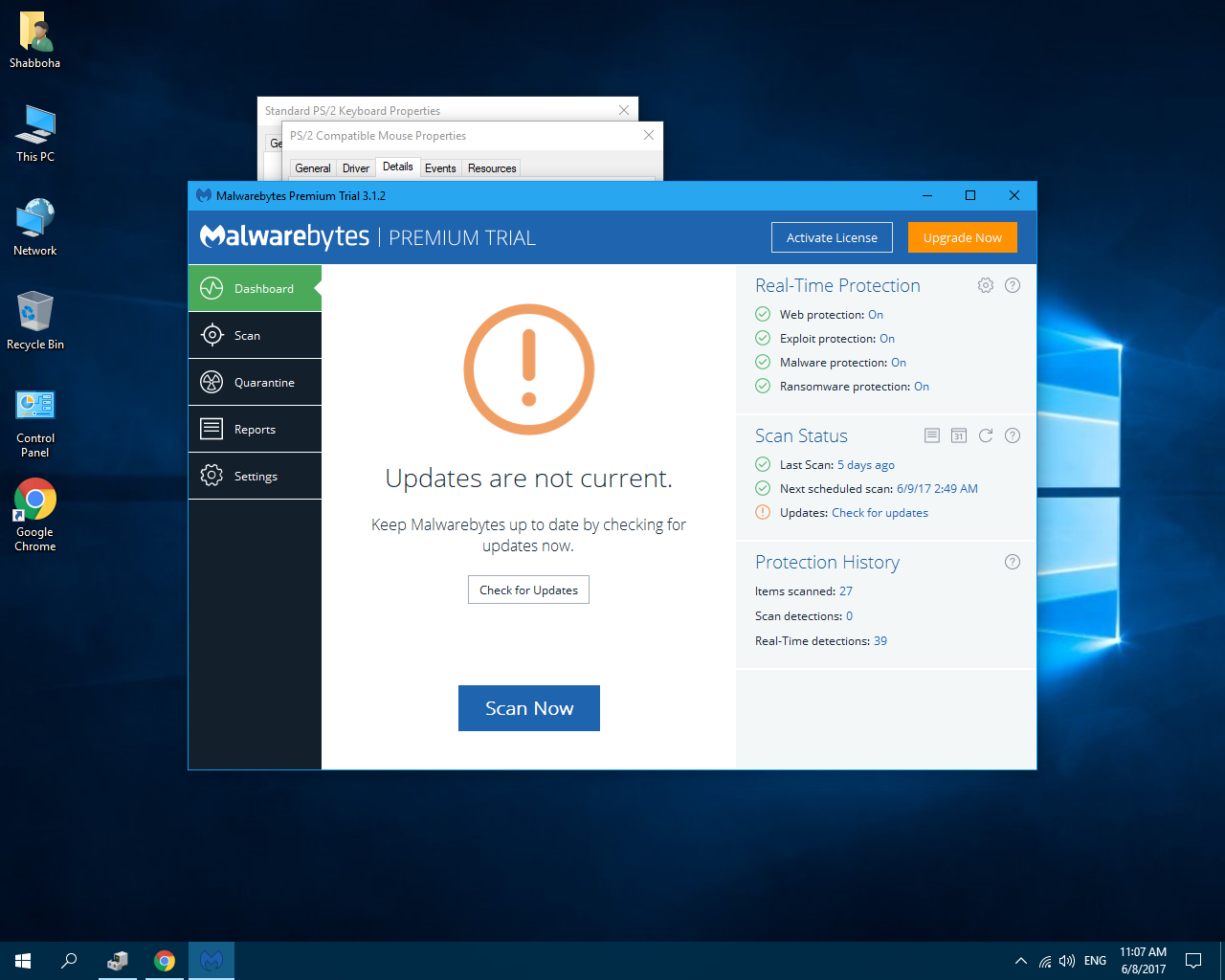Screen dimensions: 1225x980
Task: Click the 'Protection History' panel heading
Action: 828,562
